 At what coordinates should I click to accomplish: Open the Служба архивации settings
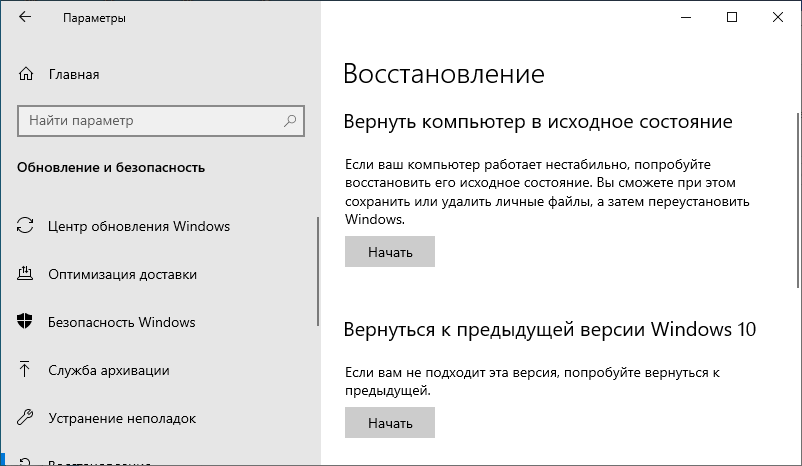(x=108, y=370)
